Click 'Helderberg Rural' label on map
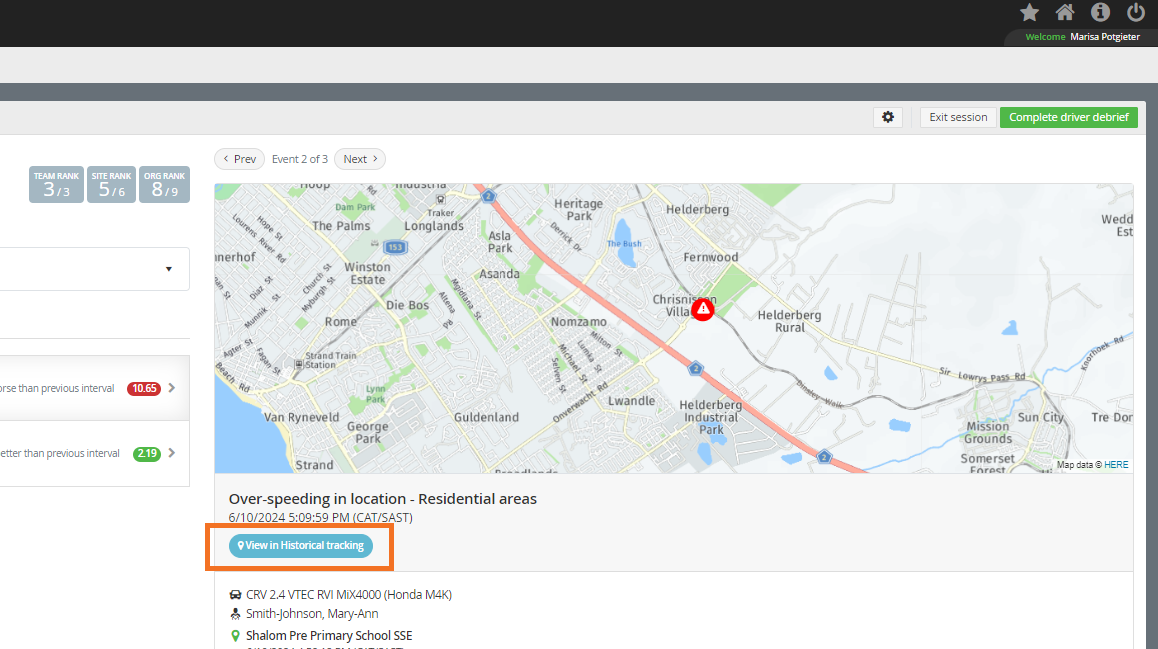The height and width of the screenshot is (649, 1158). point(789,321)
